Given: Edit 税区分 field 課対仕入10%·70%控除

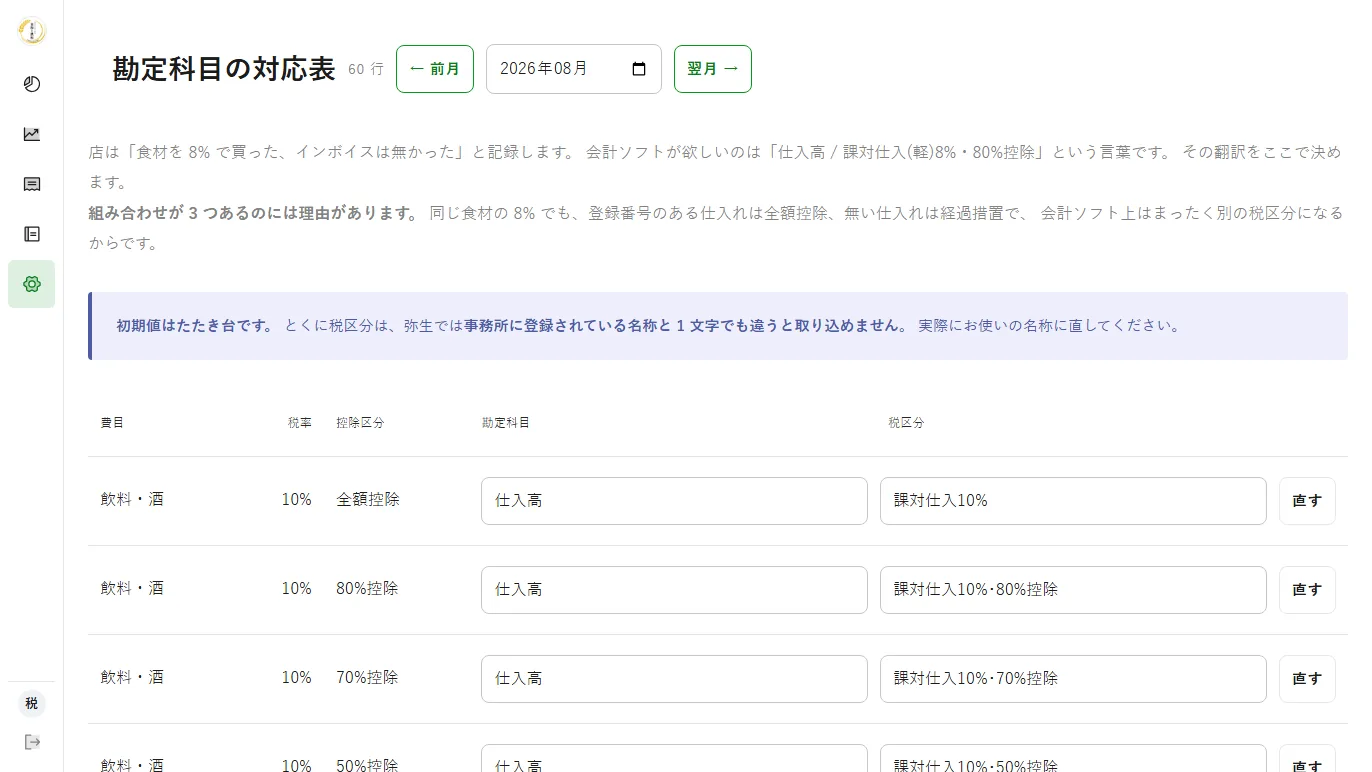Looking at the screenshot, I should pyautogui.click(x=1073, y=679).
